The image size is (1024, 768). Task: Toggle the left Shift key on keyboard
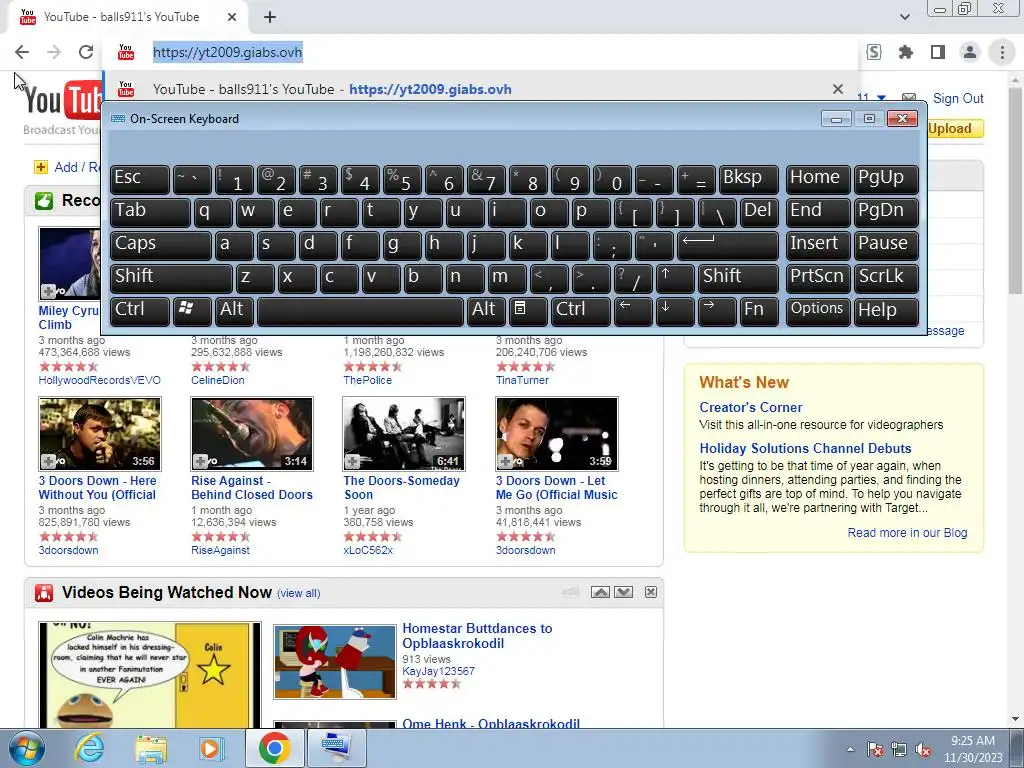[171, 278]
